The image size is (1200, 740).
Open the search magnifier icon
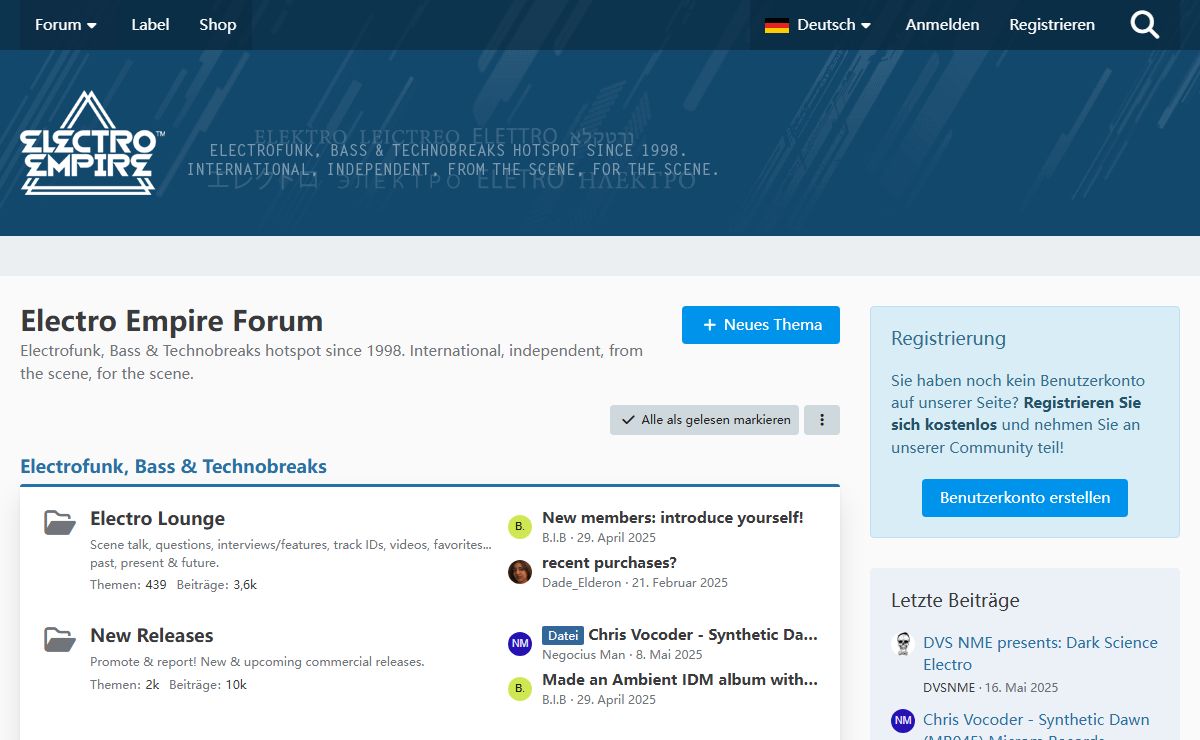pos(1145,25)
